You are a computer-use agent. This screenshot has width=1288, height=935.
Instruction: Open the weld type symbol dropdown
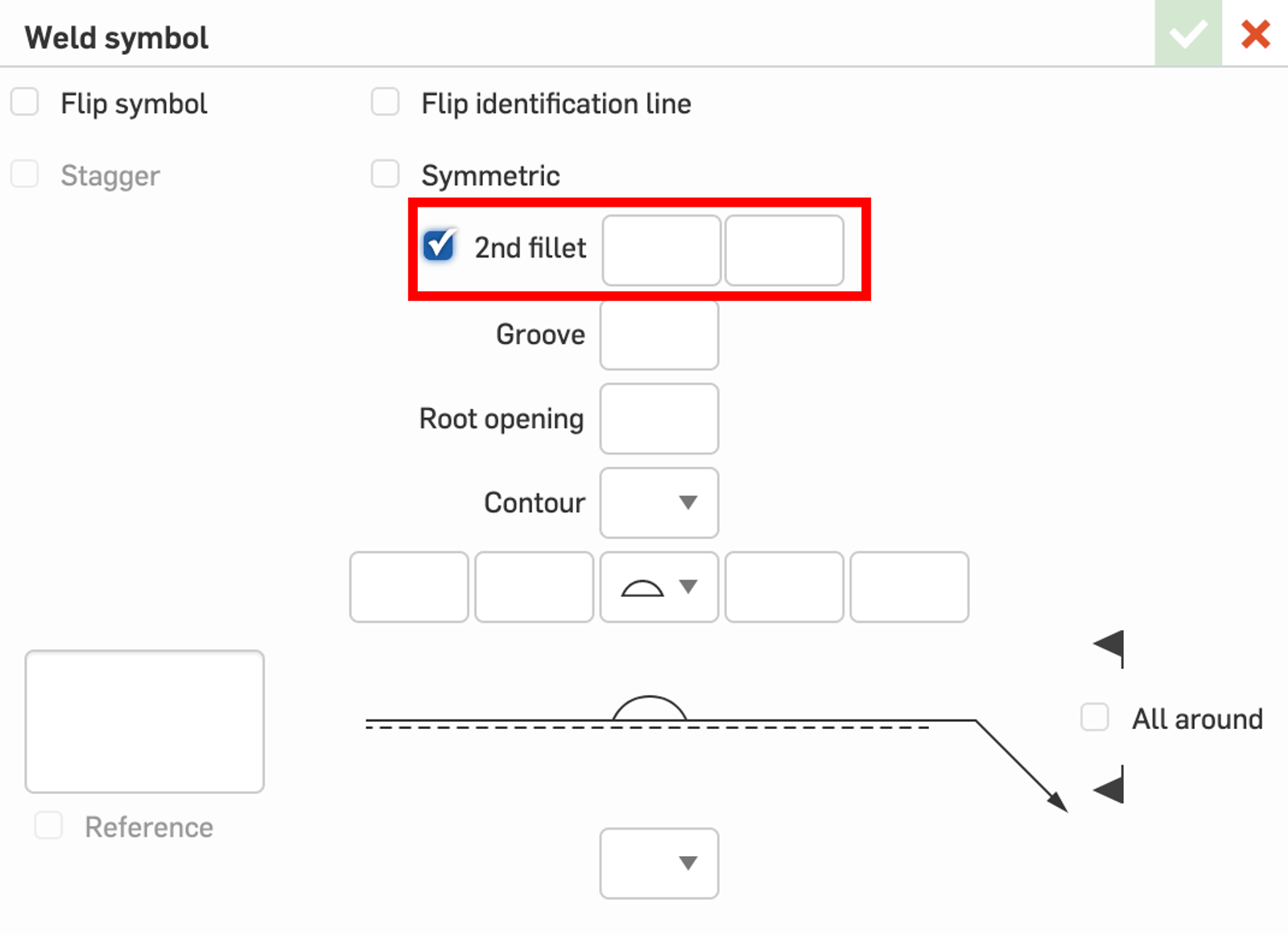point(658,587)
